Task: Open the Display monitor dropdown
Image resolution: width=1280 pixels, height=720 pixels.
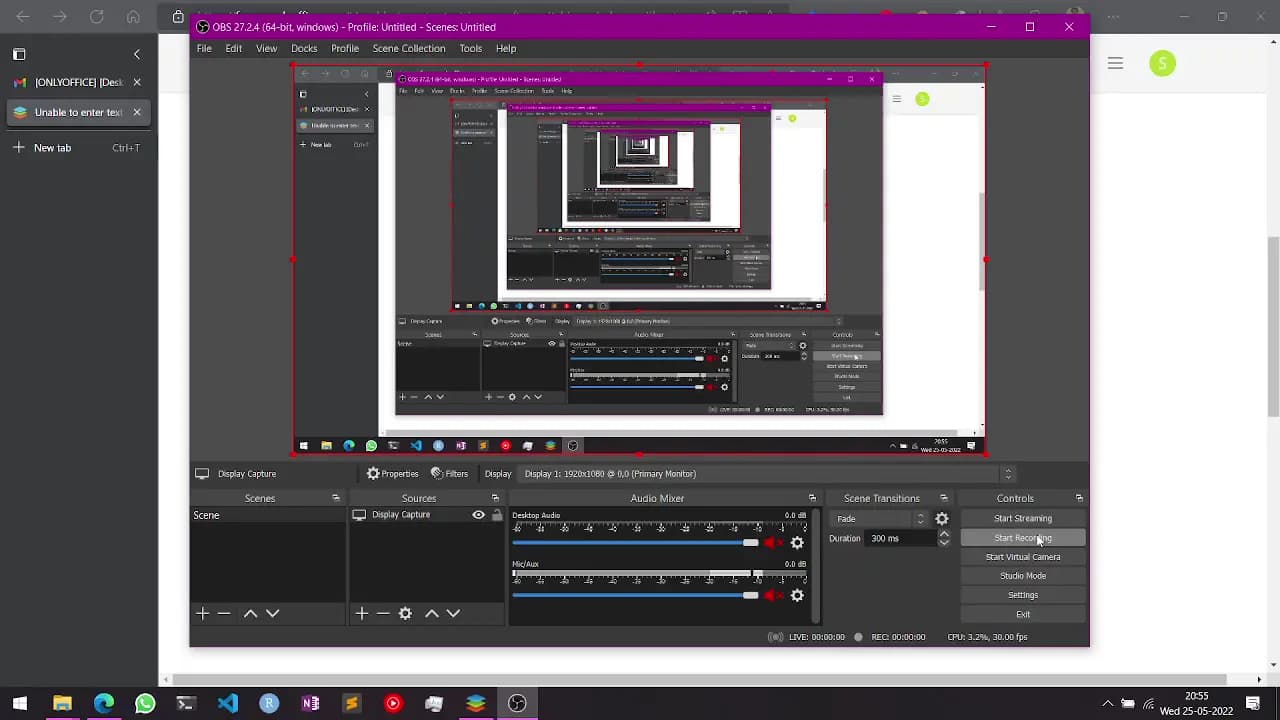Action: (x=768, y=474)
